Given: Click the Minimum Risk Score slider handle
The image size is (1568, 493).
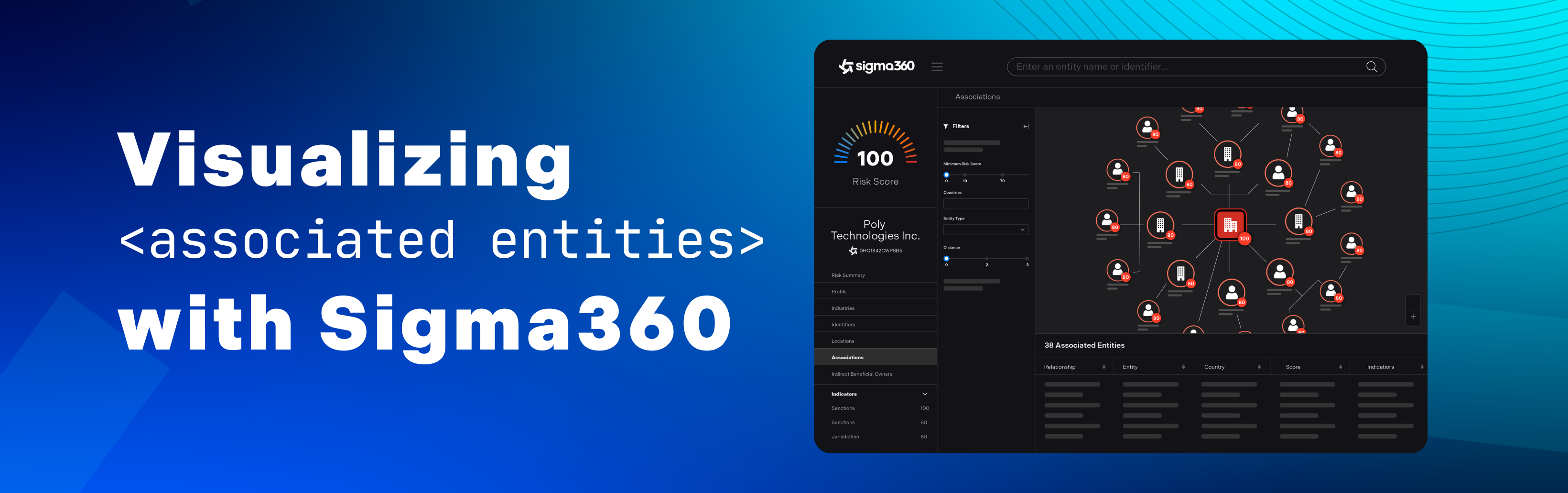Looking at the screenshot, I should point(947,175).
